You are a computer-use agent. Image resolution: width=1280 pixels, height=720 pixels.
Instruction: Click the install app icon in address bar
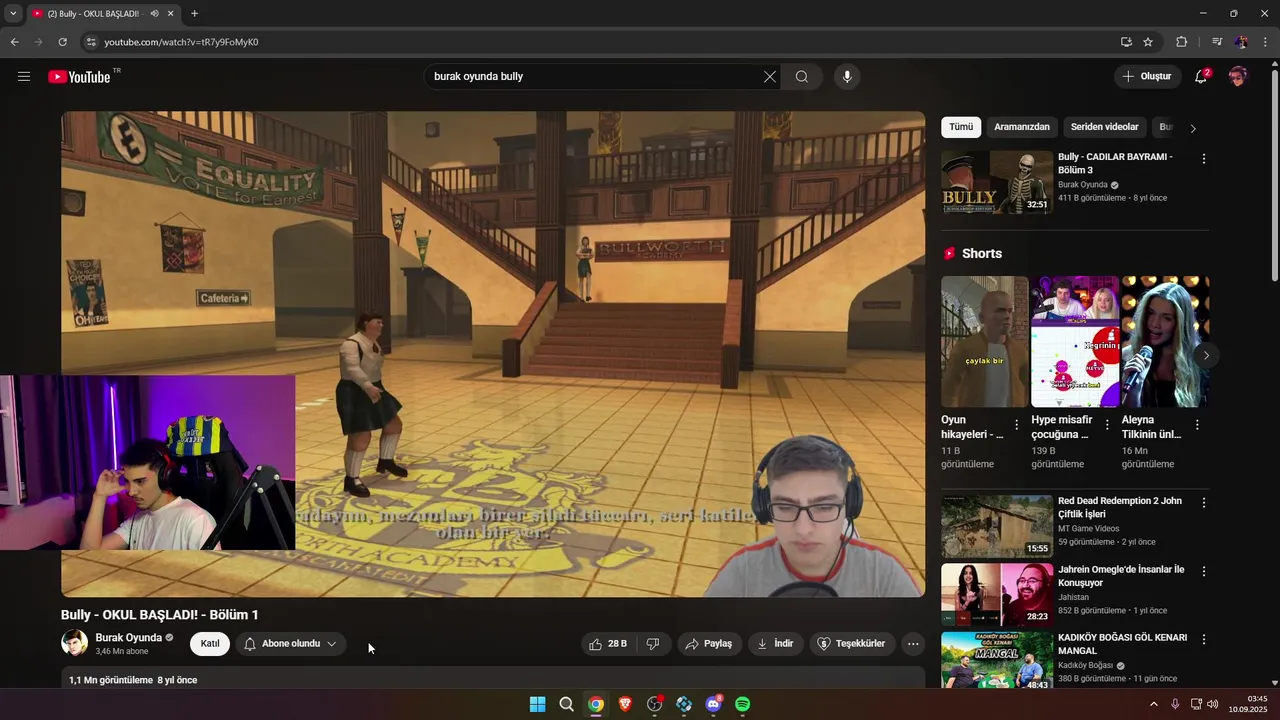(x=1126, y=42)
